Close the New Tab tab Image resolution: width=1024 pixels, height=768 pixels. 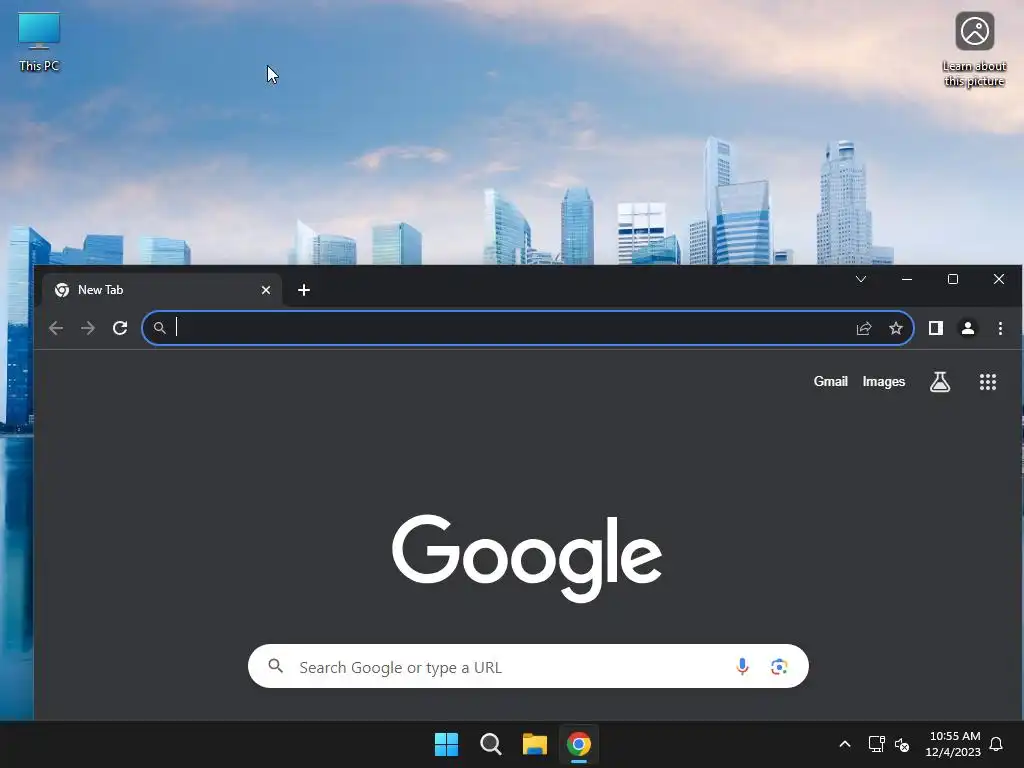point(266,290)
